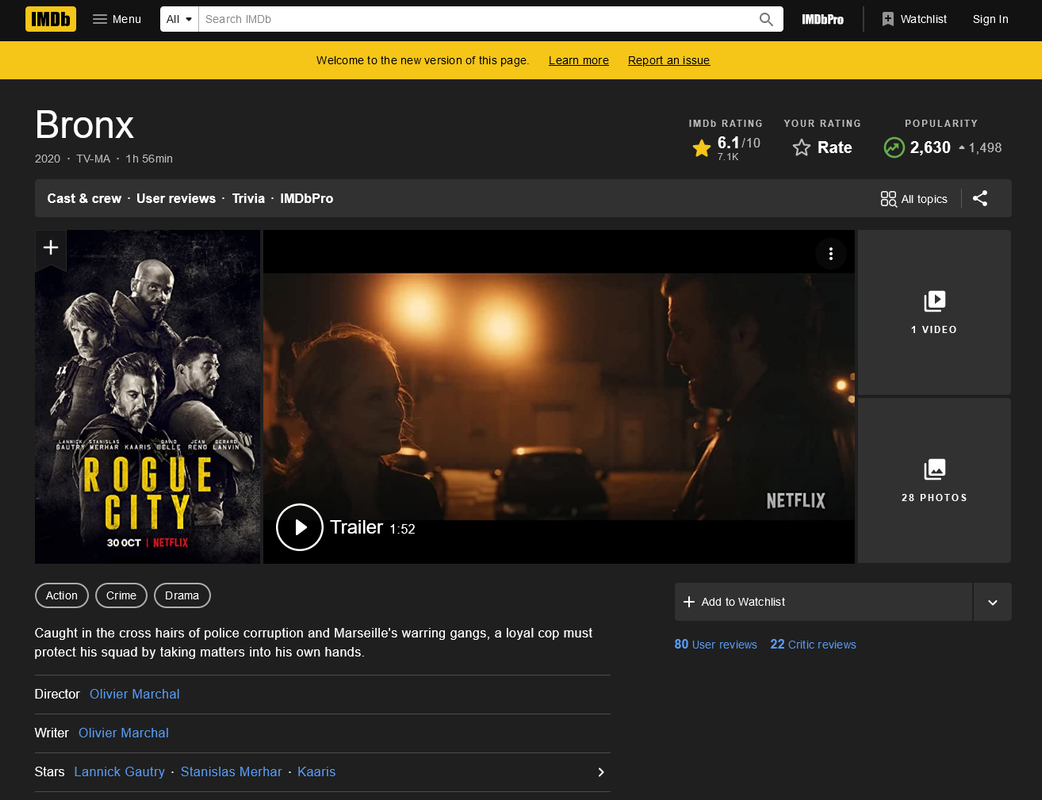This screenshot has width=1042, height=800.
Task: Click the 6.1/10 IMDb rating value
Action: [738, 143]
